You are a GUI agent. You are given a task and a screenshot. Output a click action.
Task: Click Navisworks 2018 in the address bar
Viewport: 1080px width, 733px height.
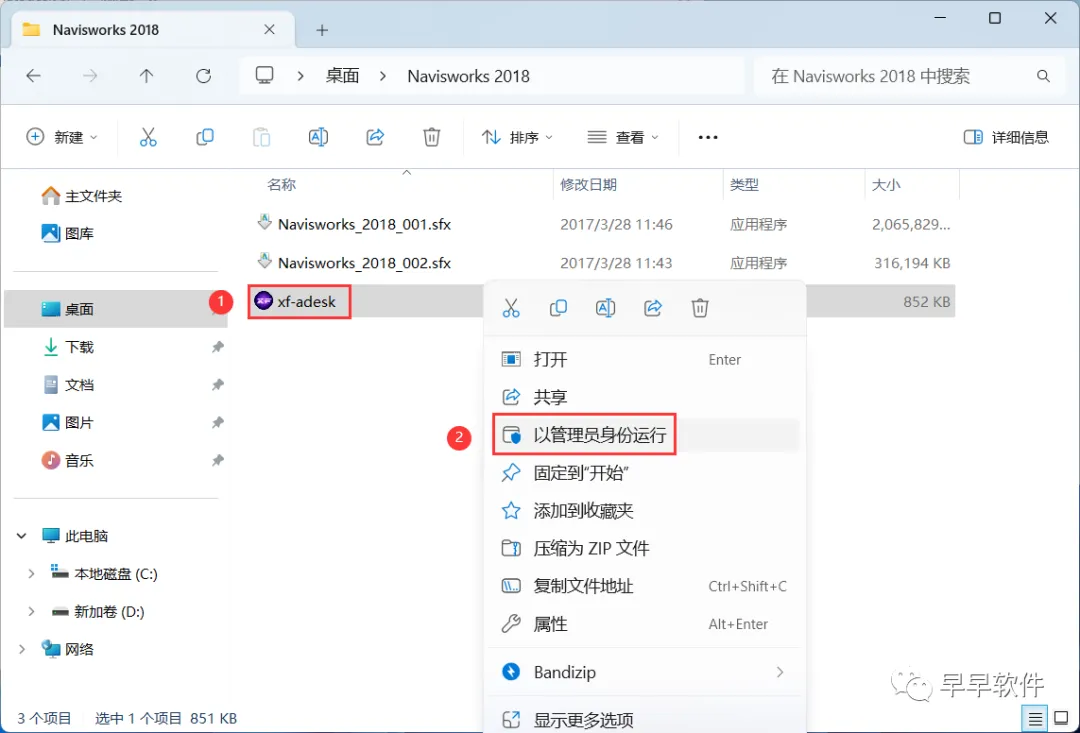coord(468,76)
